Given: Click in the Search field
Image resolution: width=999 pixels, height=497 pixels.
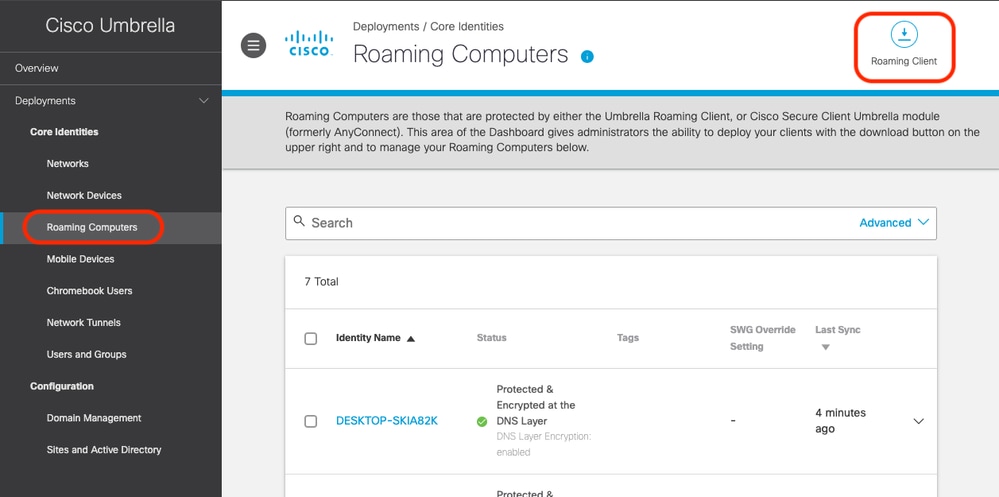Looking at the screenshot, I should [x=610, y=223].
